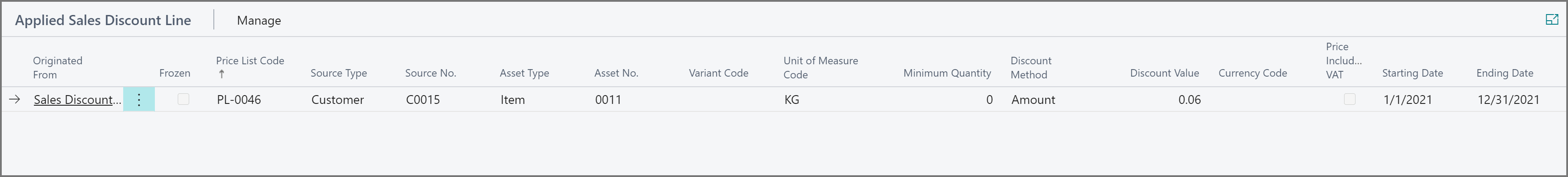Click the 1/1/2021 starting date cell
Image resolution: width=1568 pixels, height=177 pixels.
(1407, 100)
